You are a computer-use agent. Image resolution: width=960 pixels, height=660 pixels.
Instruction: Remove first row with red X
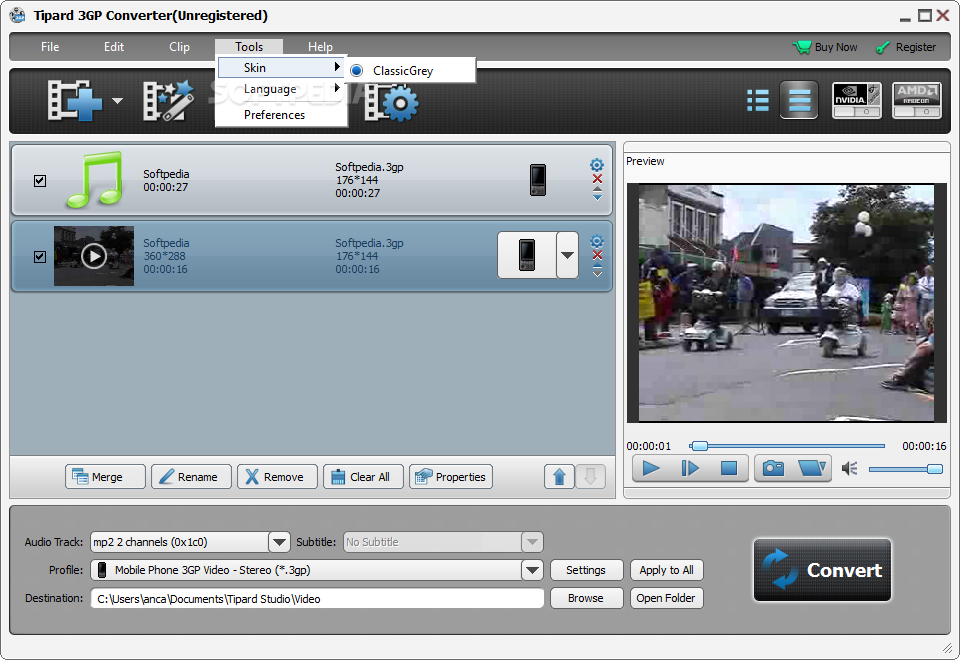[597, 179]
